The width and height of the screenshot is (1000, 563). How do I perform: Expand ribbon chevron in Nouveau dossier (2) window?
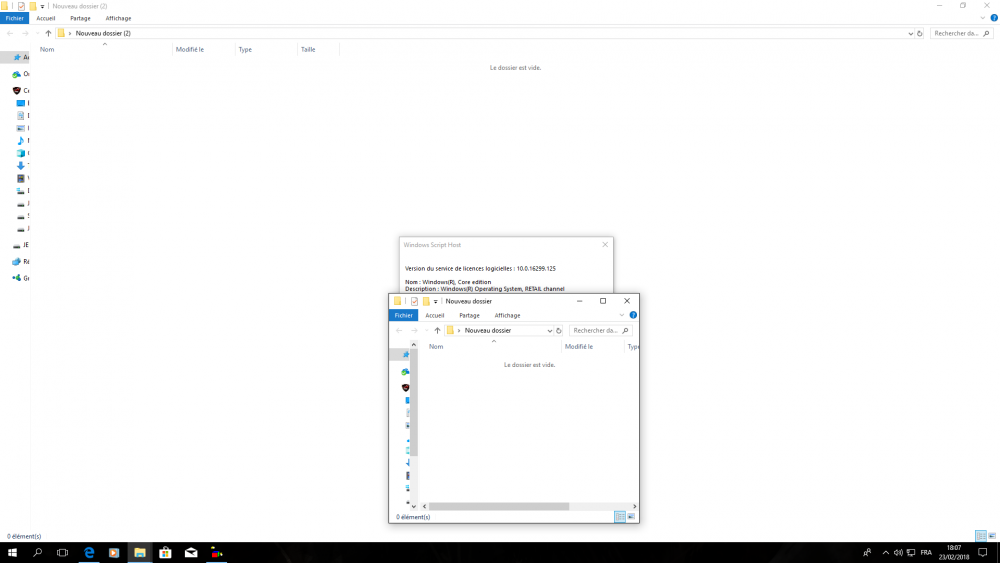[x=983, y=18]
